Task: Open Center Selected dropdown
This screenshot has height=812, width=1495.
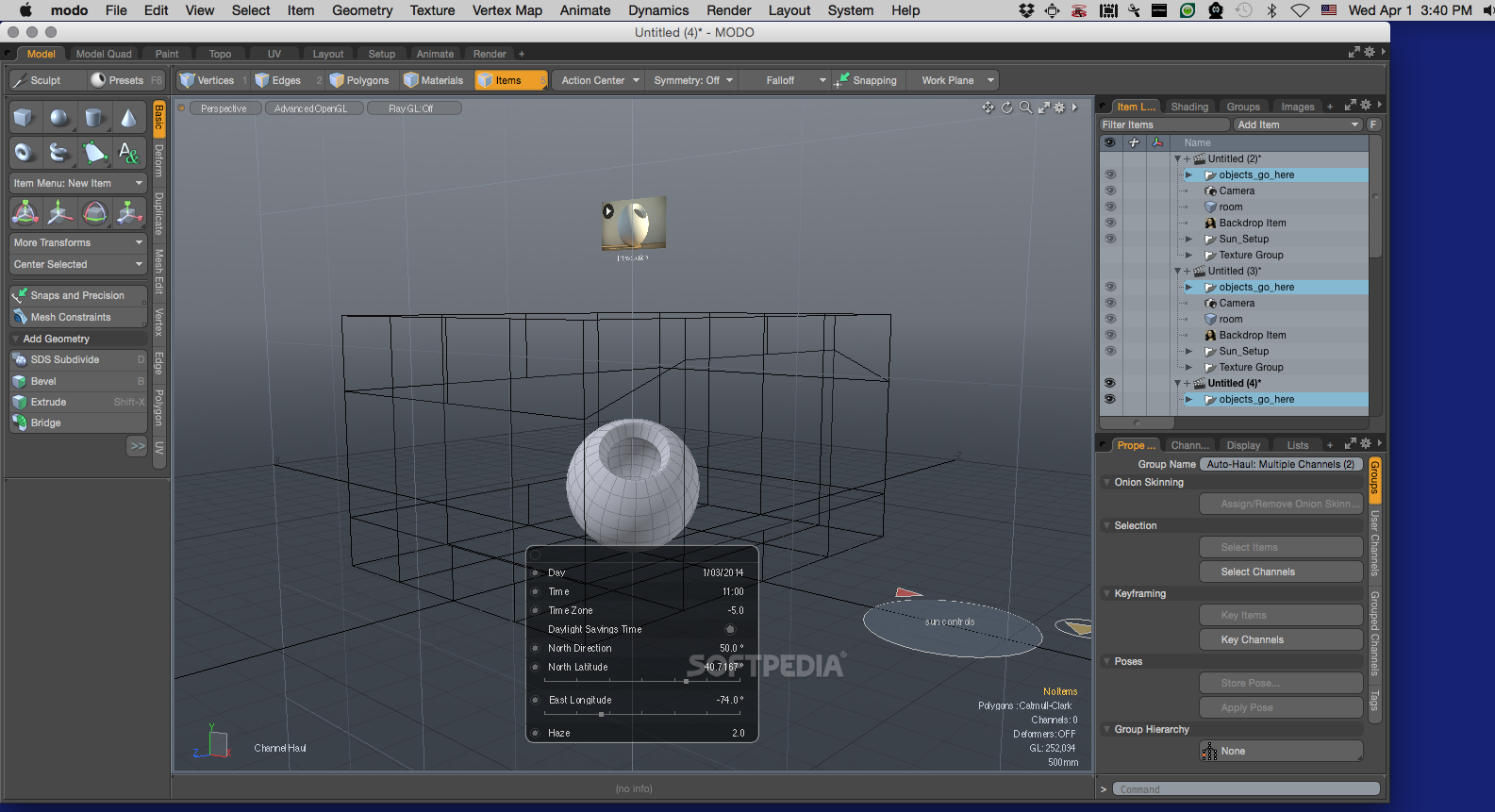Action: (x=78, y=264)
